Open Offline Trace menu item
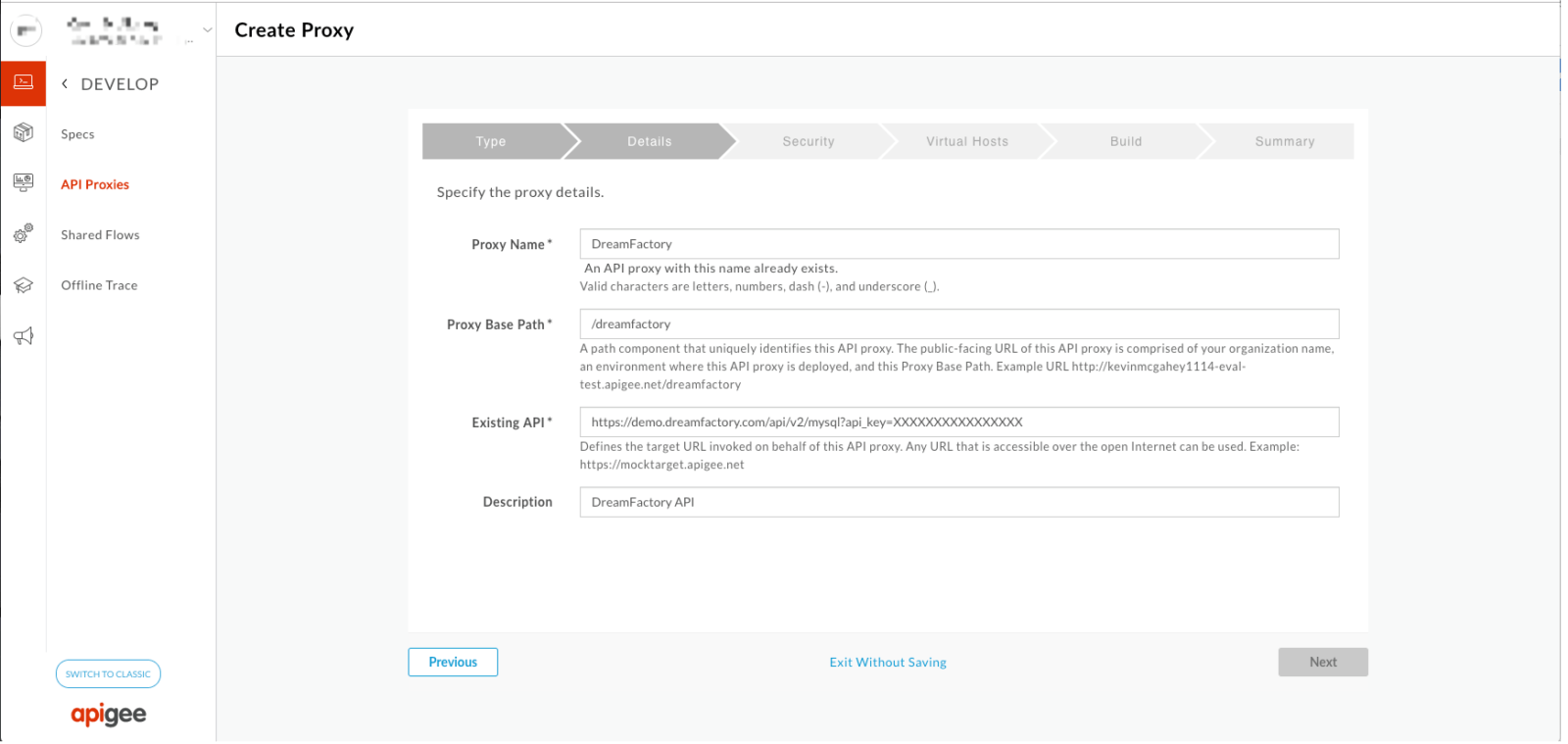1568x744 pixels. pyautogui.click(x=99, y=285)
